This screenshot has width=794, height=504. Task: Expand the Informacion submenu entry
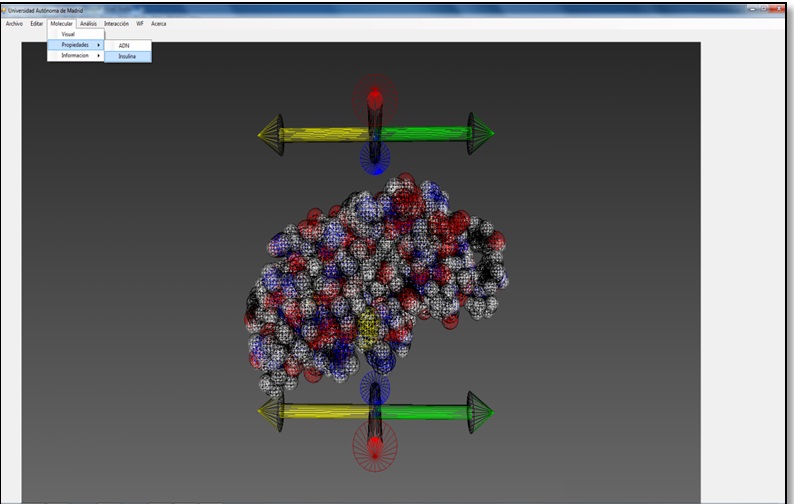[76, 56]
